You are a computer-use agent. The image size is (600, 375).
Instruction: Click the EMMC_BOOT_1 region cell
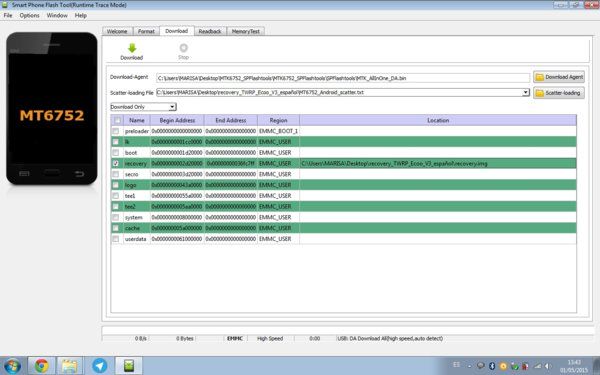click(x=279, y=131)
